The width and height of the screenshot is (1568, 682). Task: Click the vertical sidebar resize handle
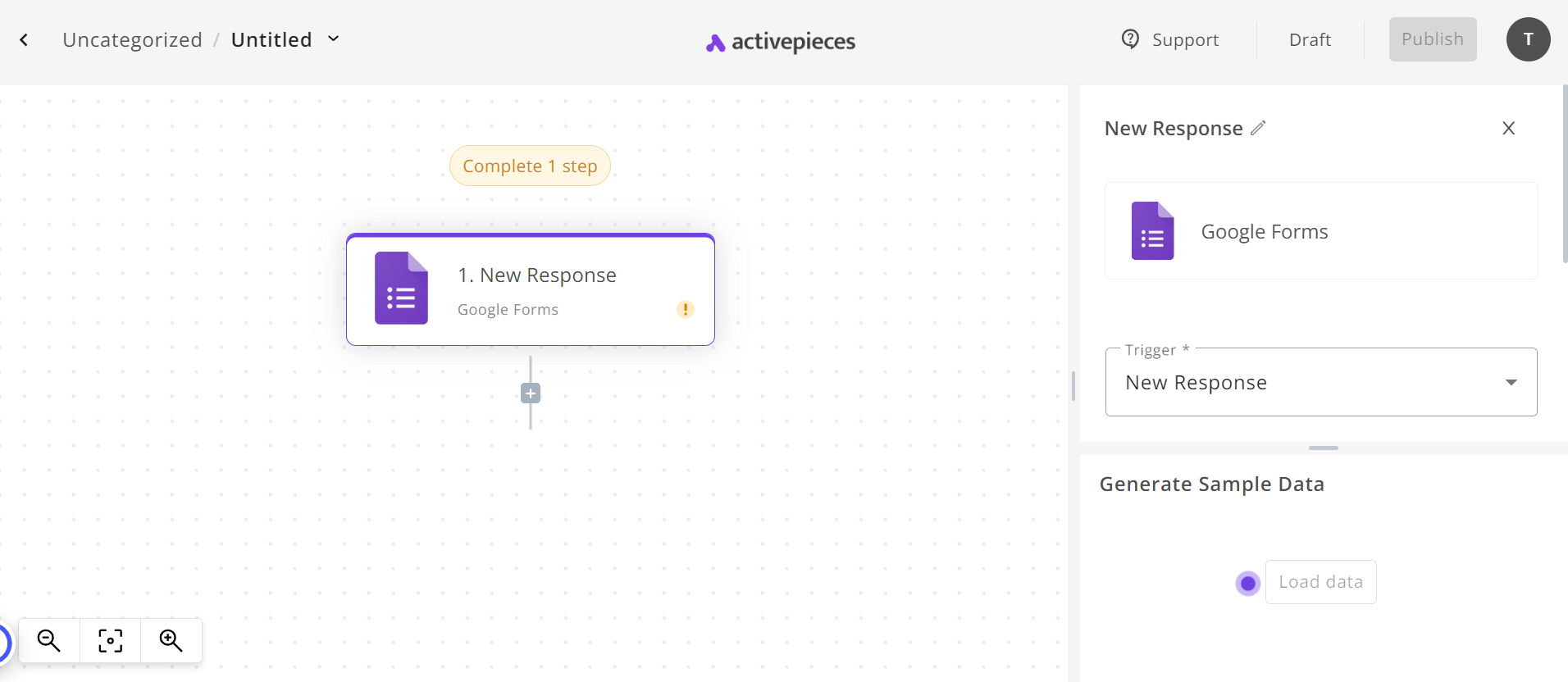tap(1073, 385)
